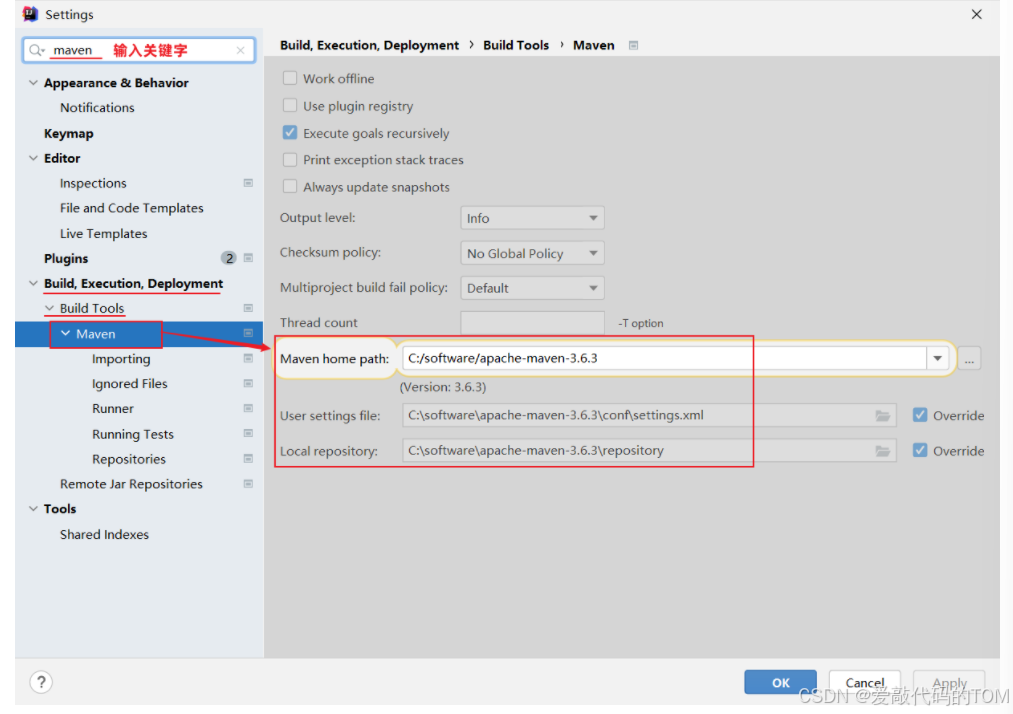Screen dimensions: 1013x714
Task: Select Keymap in settings tree
Action: pyautogui.click(x=68, y=134)
